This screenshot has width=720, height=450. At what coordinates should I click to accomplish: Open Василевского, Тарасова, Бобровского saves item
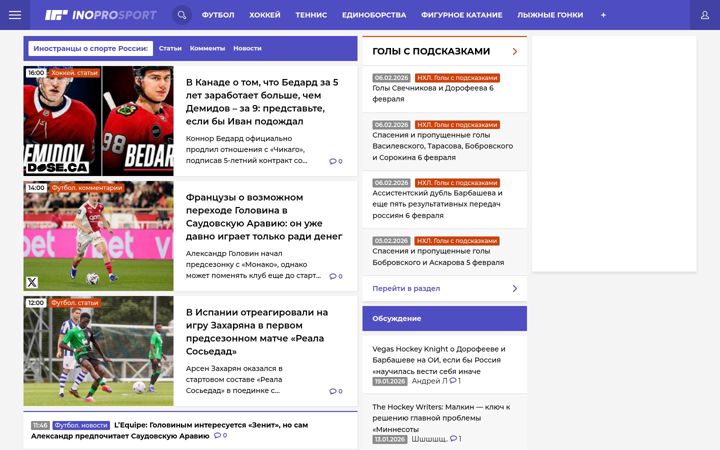pos(443,146)
